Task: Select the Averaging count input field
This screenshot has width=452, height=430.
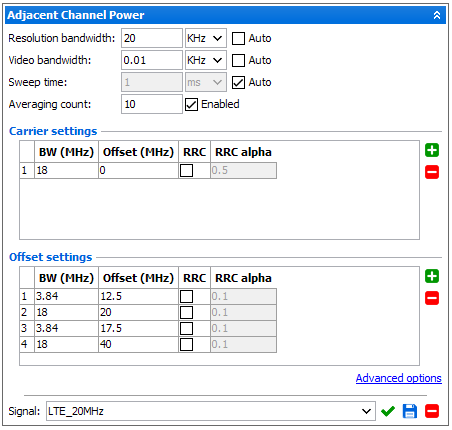Action: 152,104
